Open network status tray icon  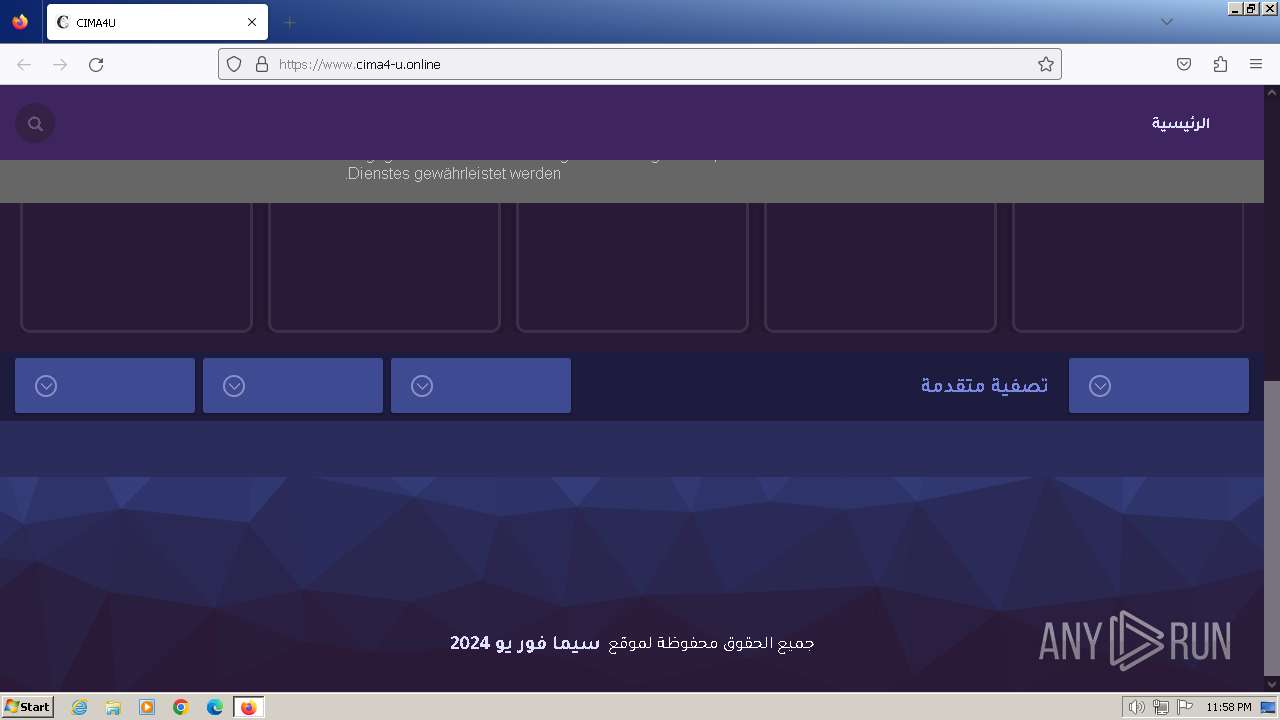1161,707
